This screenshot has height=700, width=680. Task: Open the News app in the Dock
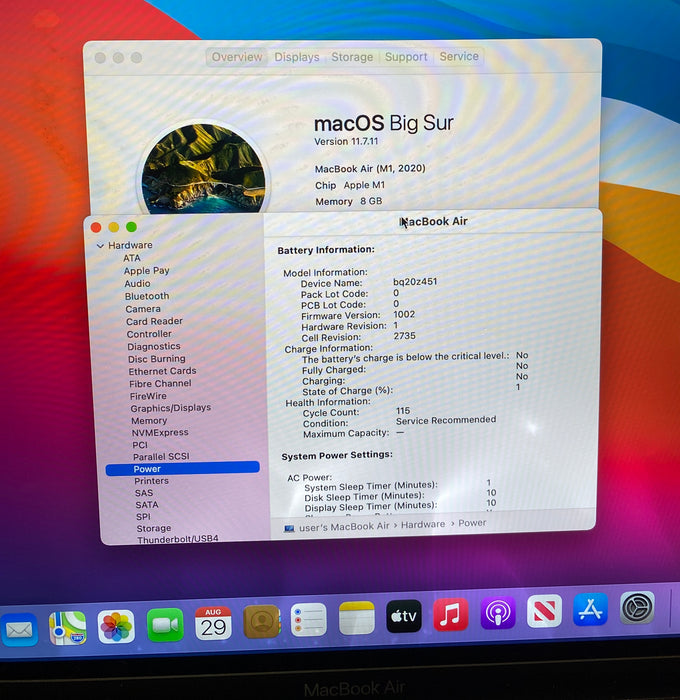click(x=544, y=611)
